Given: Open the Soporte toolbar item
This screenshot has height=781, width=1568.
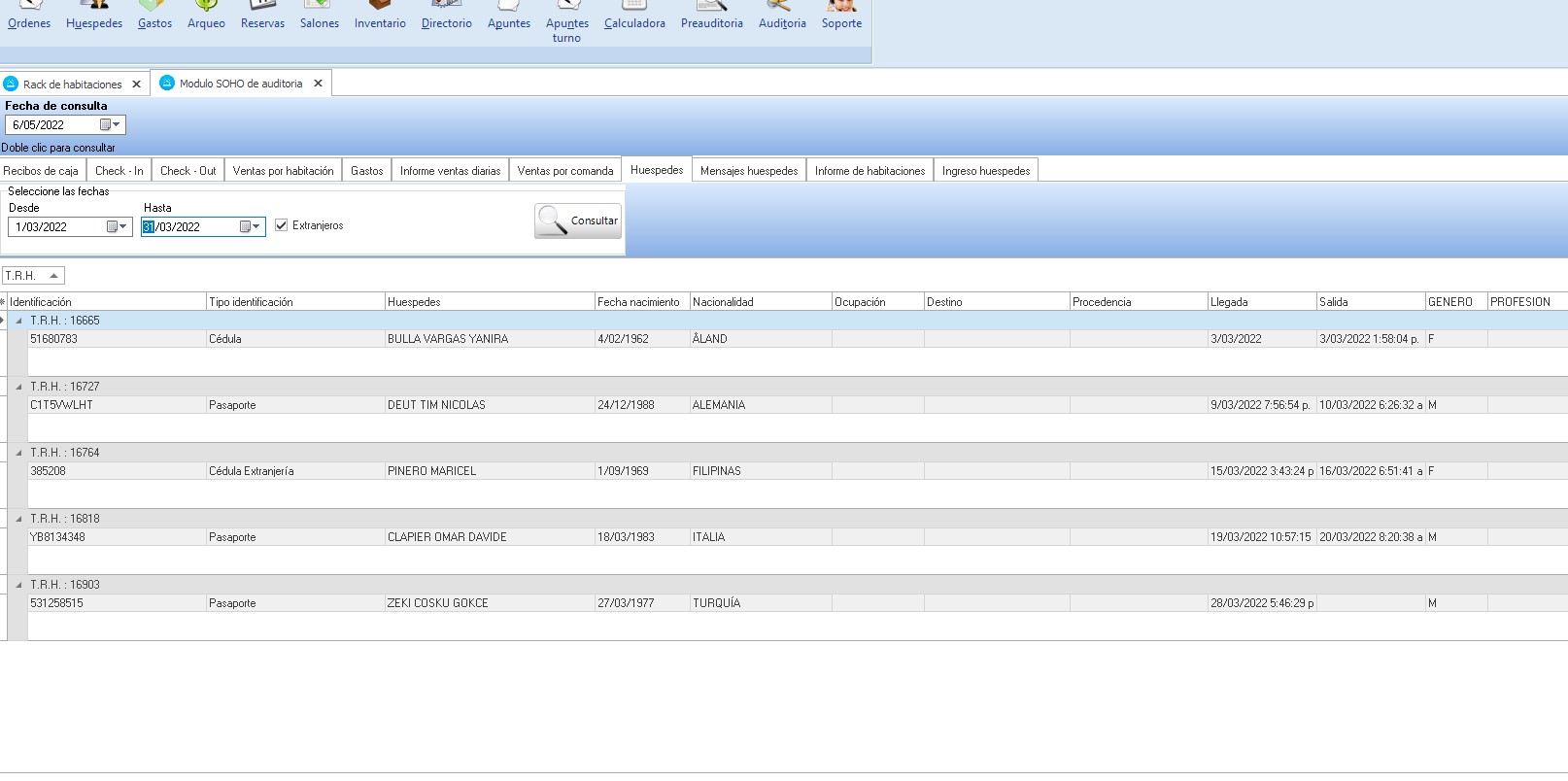Looking at the screenshot, I should 841,16.
